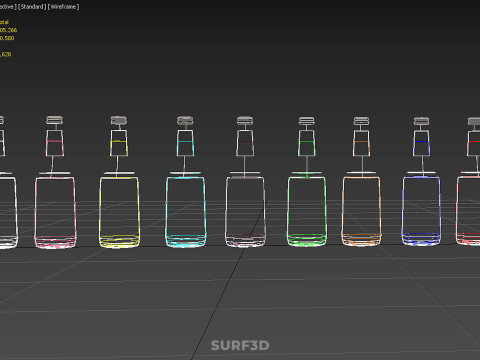480x360 pixels.
Task: Open the [Standard] viewport shading menu
Action: pyautogui.click(x=32, y=7)
